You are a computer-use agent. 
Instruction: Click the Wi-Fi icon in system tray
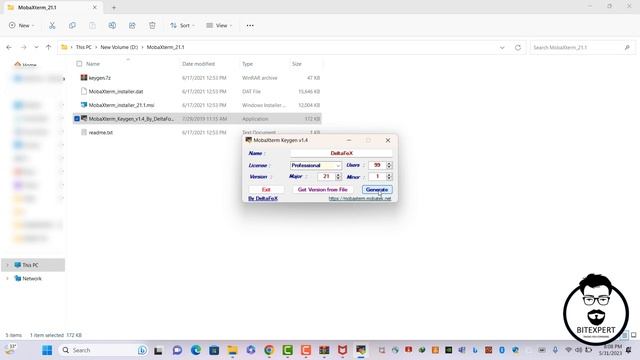tap(568, 350)
